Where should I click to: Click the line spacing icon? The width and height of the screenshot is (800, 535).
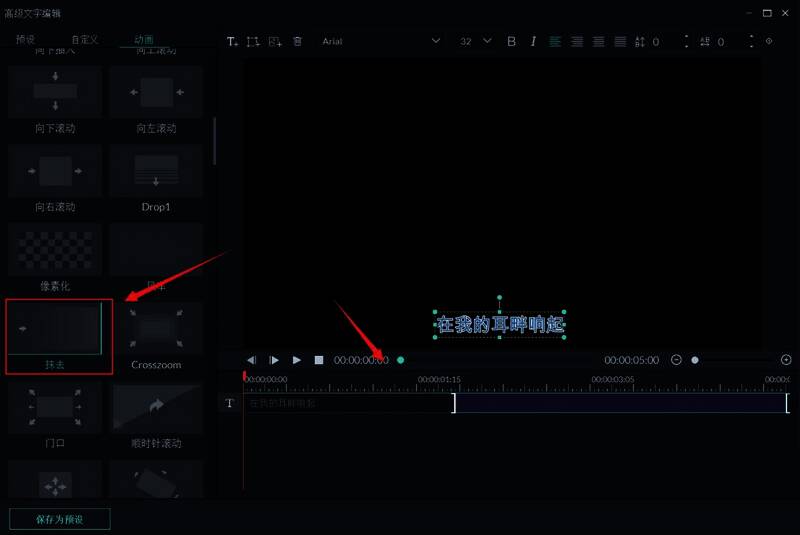tap(640, 42)
